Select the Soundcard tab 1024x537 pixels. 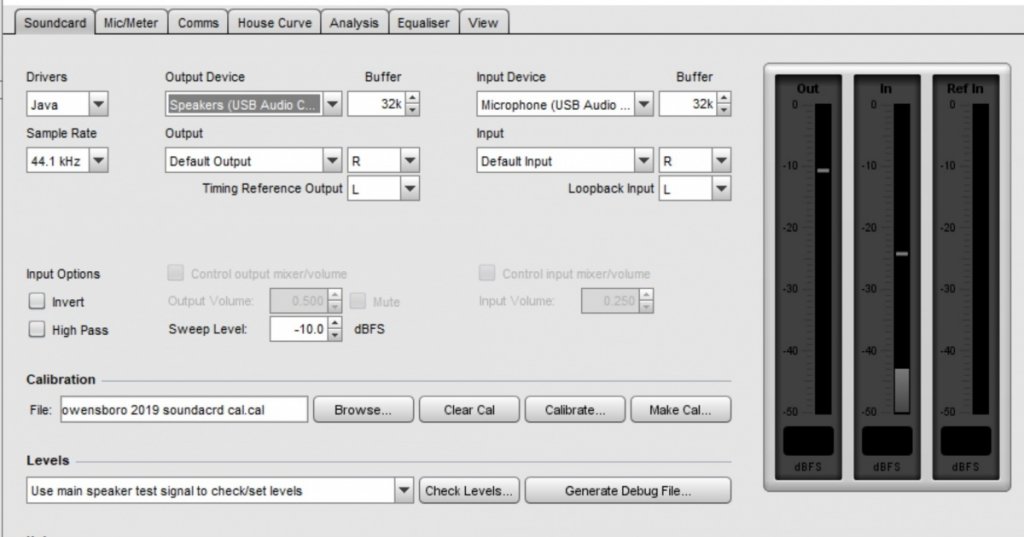[x=55, y=23]
